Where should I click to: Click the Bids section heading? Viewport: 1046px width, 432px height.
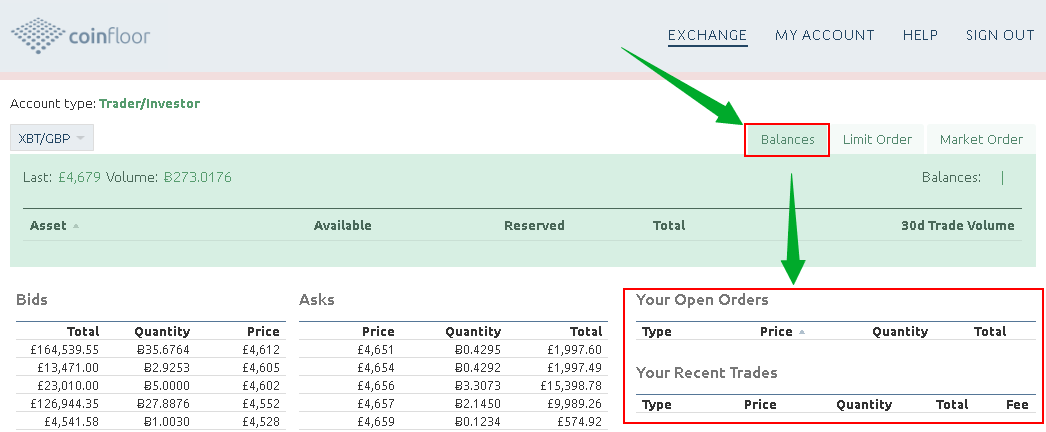point(32,300)
